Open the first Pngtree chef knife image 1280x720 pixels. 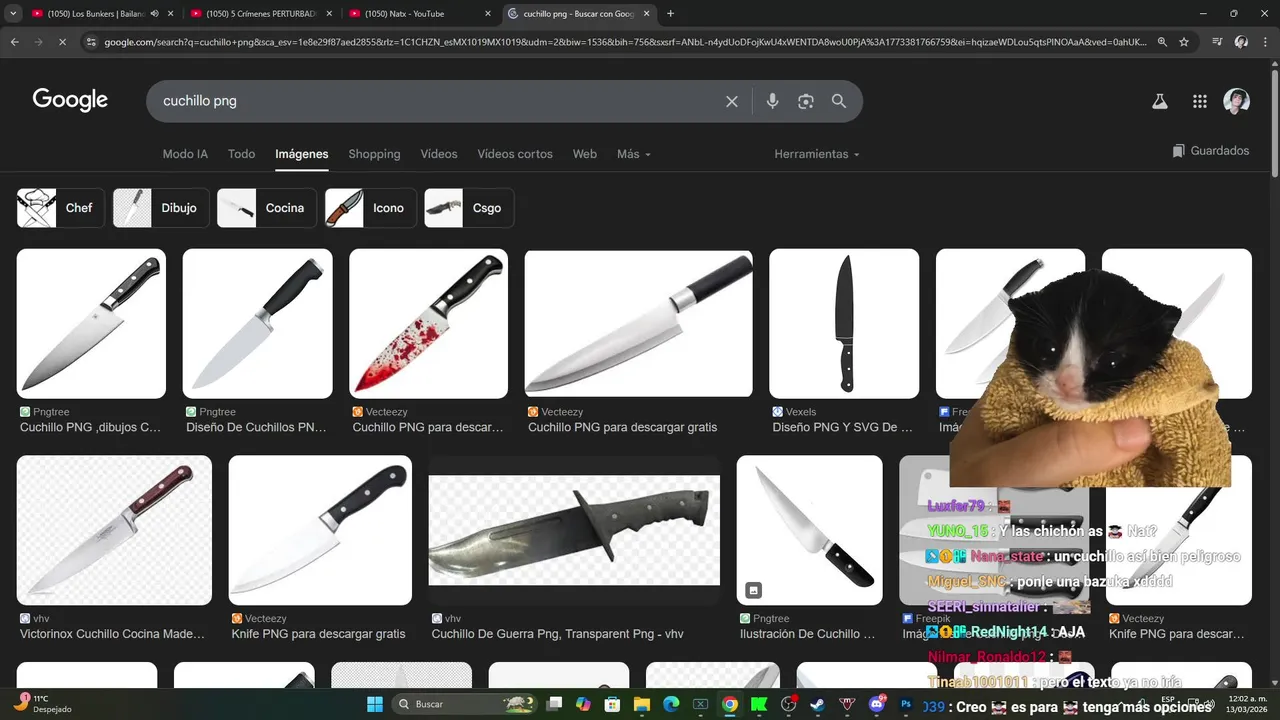91,324
